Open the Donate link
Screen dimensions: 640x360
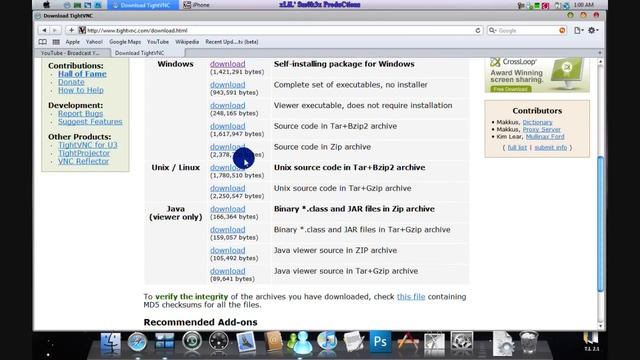pos(71,82)
